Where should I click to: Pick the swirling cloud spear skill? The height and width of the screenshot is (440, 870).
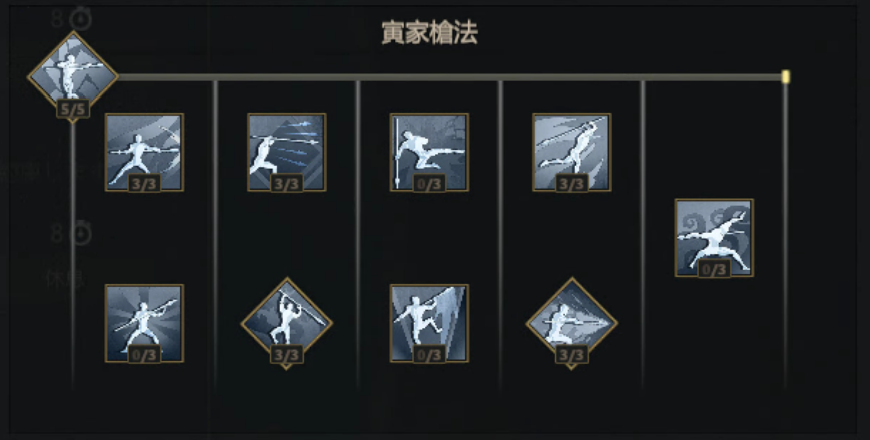pos(714,237)
